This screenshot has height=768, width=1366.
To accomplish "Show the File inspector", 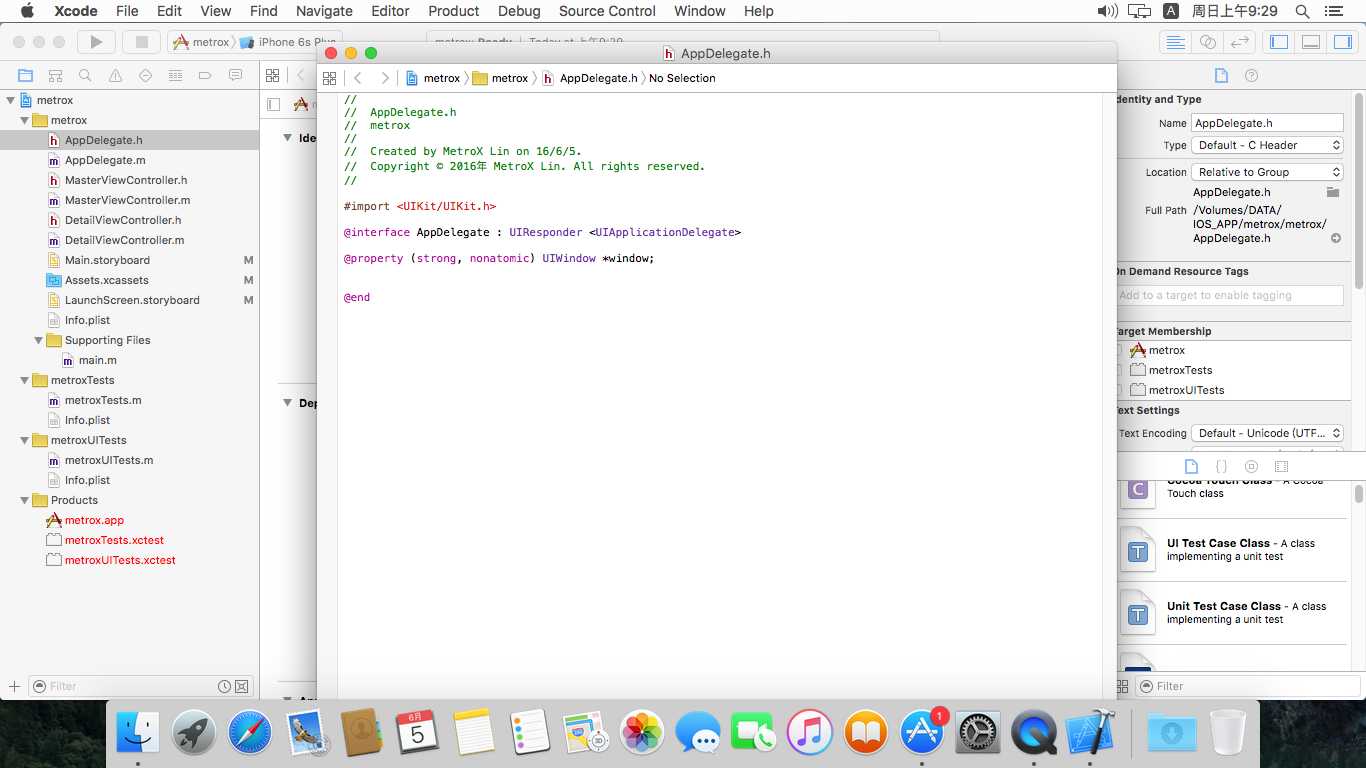I will (1221, 75).
